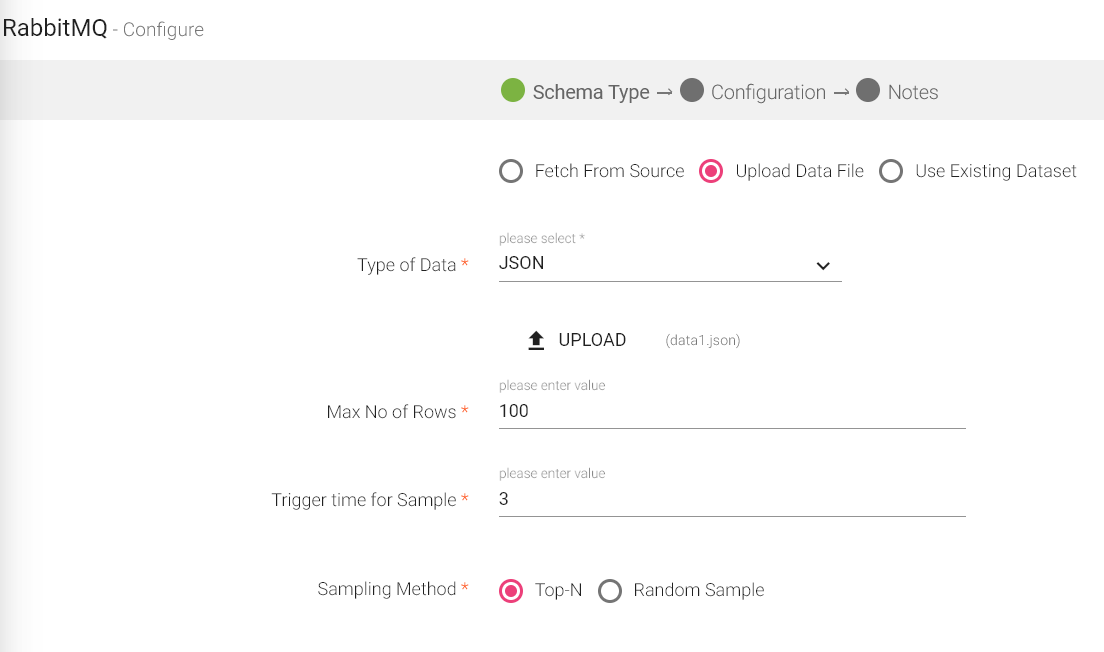
Task: Click the dropdown chevron next to JSON
Action: coord(823,266)
